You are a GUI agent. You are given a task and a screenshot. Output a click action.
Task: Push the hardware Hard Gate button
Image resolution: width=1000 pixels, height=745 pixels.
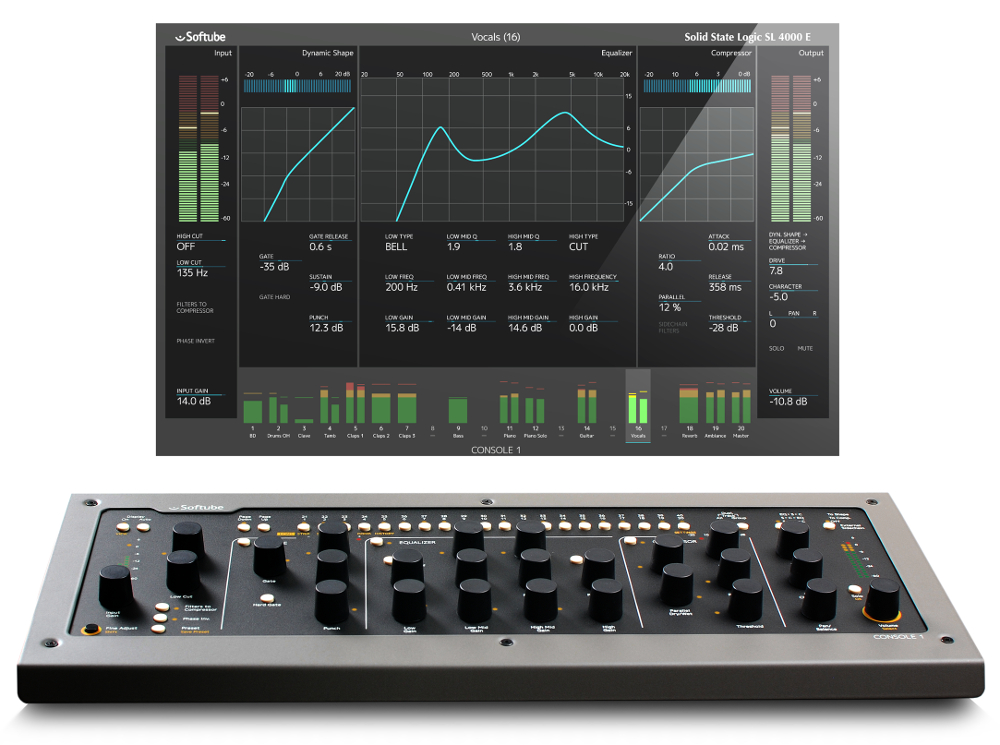[x=267, y=599]
